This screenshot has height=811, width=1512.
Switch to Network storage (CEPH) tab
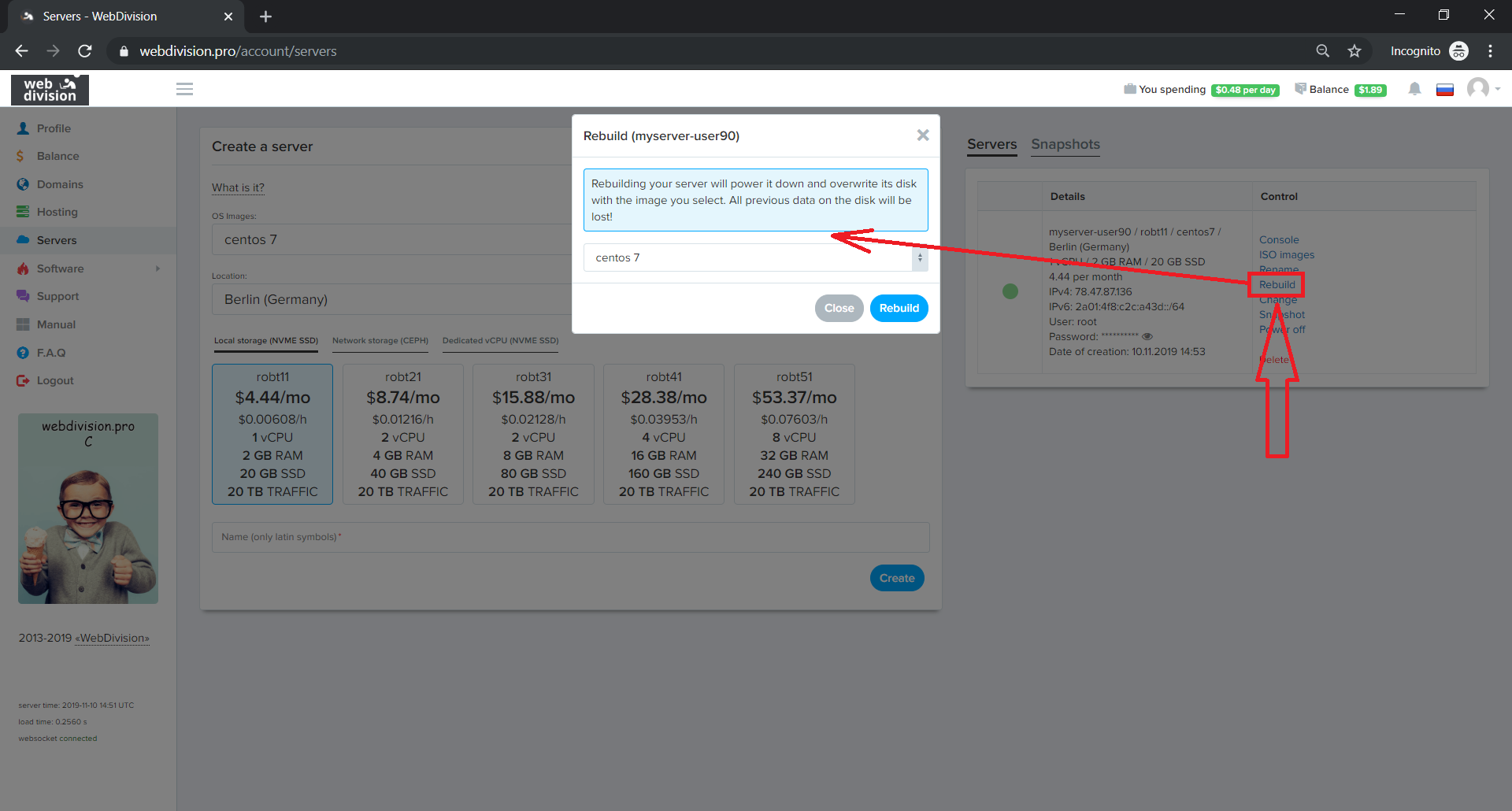coord(380,341)
